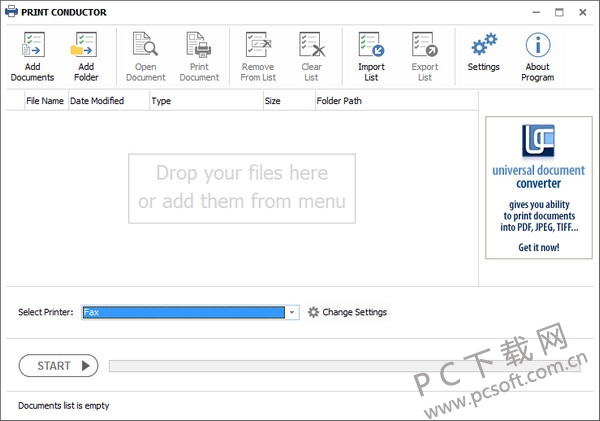600x421 pixels.
Task: Choose Remove From List icon
Action: 258,44
